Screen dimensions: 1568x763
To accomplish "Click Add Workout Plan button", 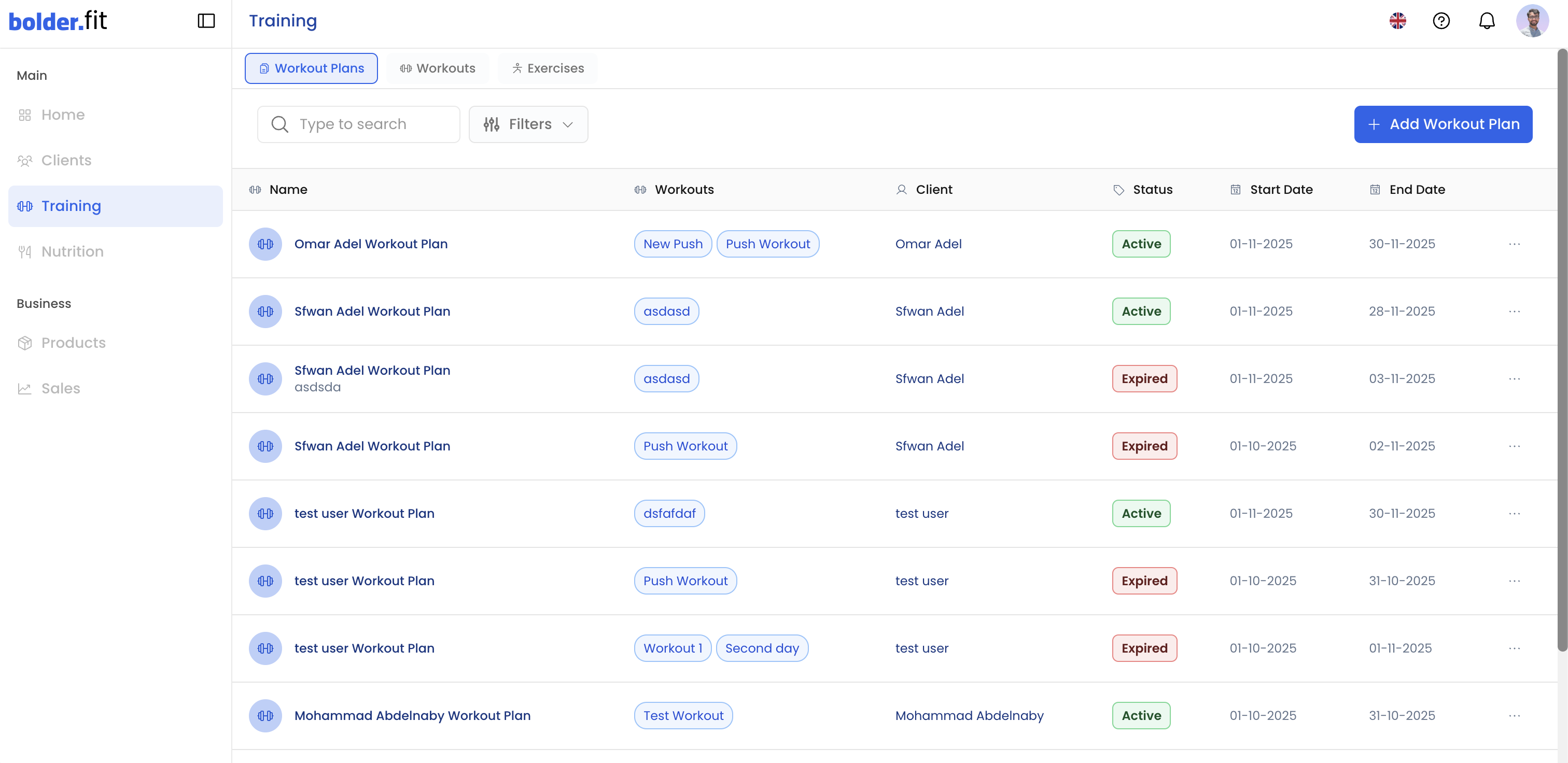I will click(x=1443, y=124).
